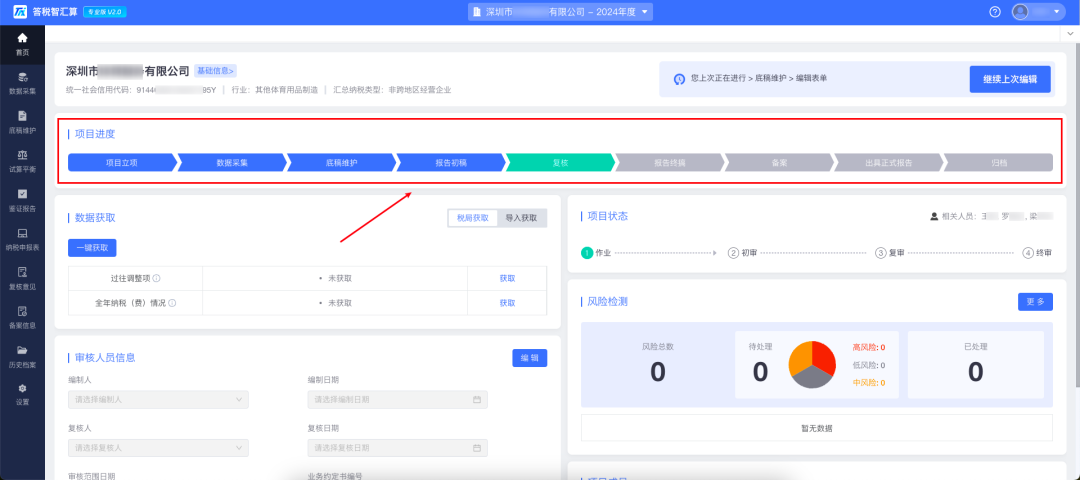The image size is (1080, 480).
Task: Open 基础信息> link
Action: coord(216,71)
